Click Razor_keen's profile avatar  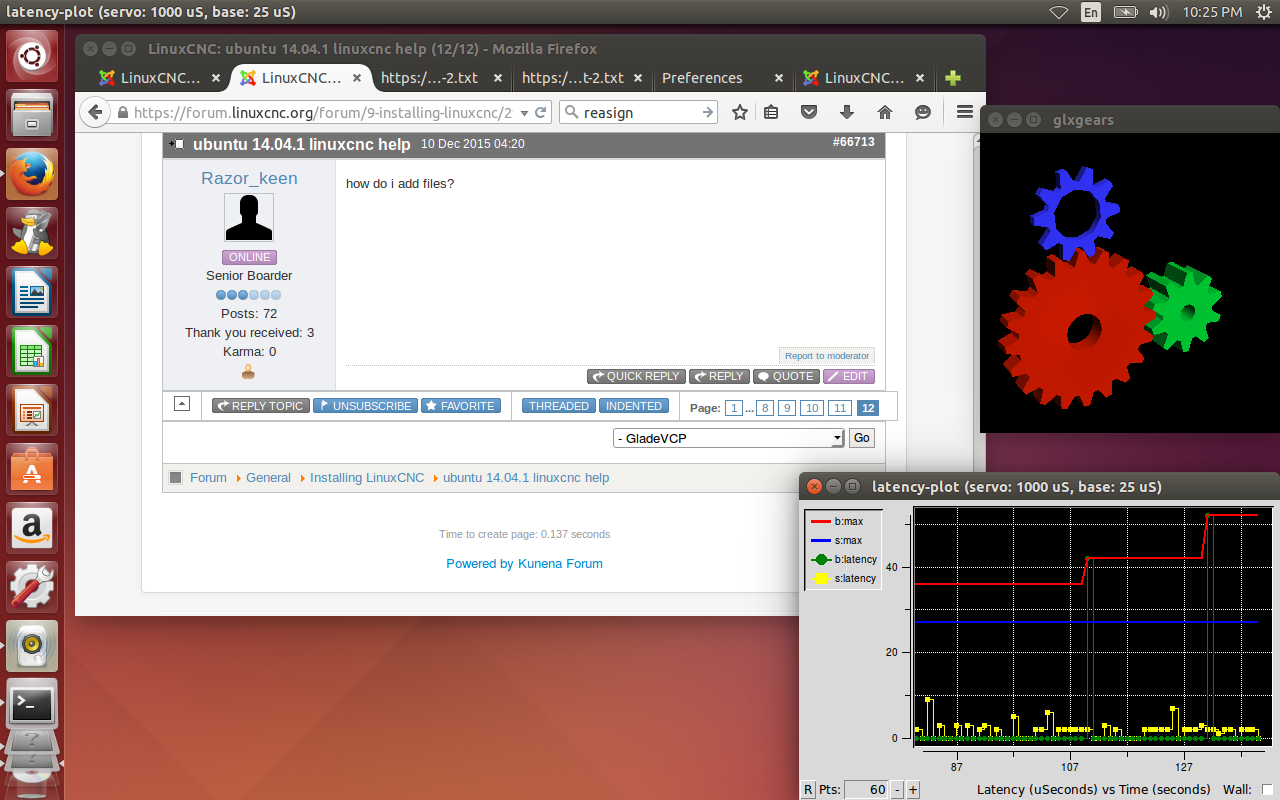coord(249,218)
